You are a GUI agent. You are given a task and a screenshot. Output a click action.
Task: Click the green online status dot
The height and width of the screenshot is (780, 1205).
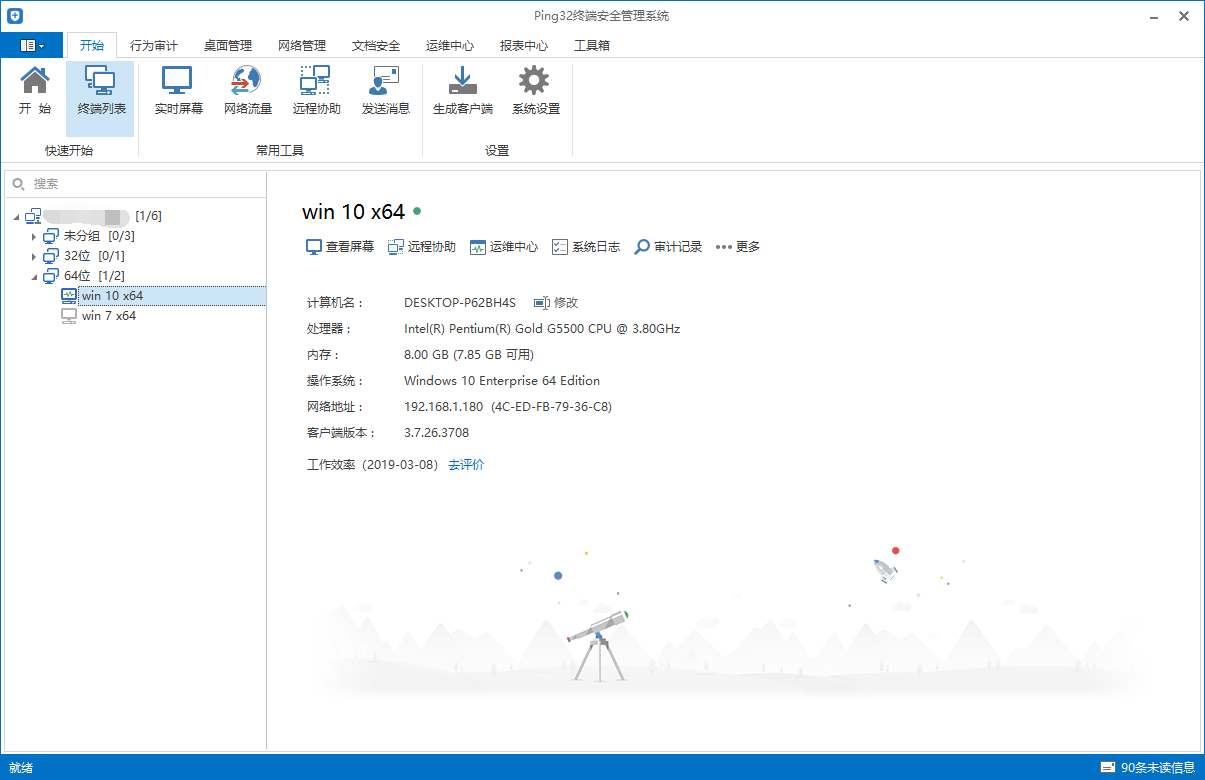point(417,211)
